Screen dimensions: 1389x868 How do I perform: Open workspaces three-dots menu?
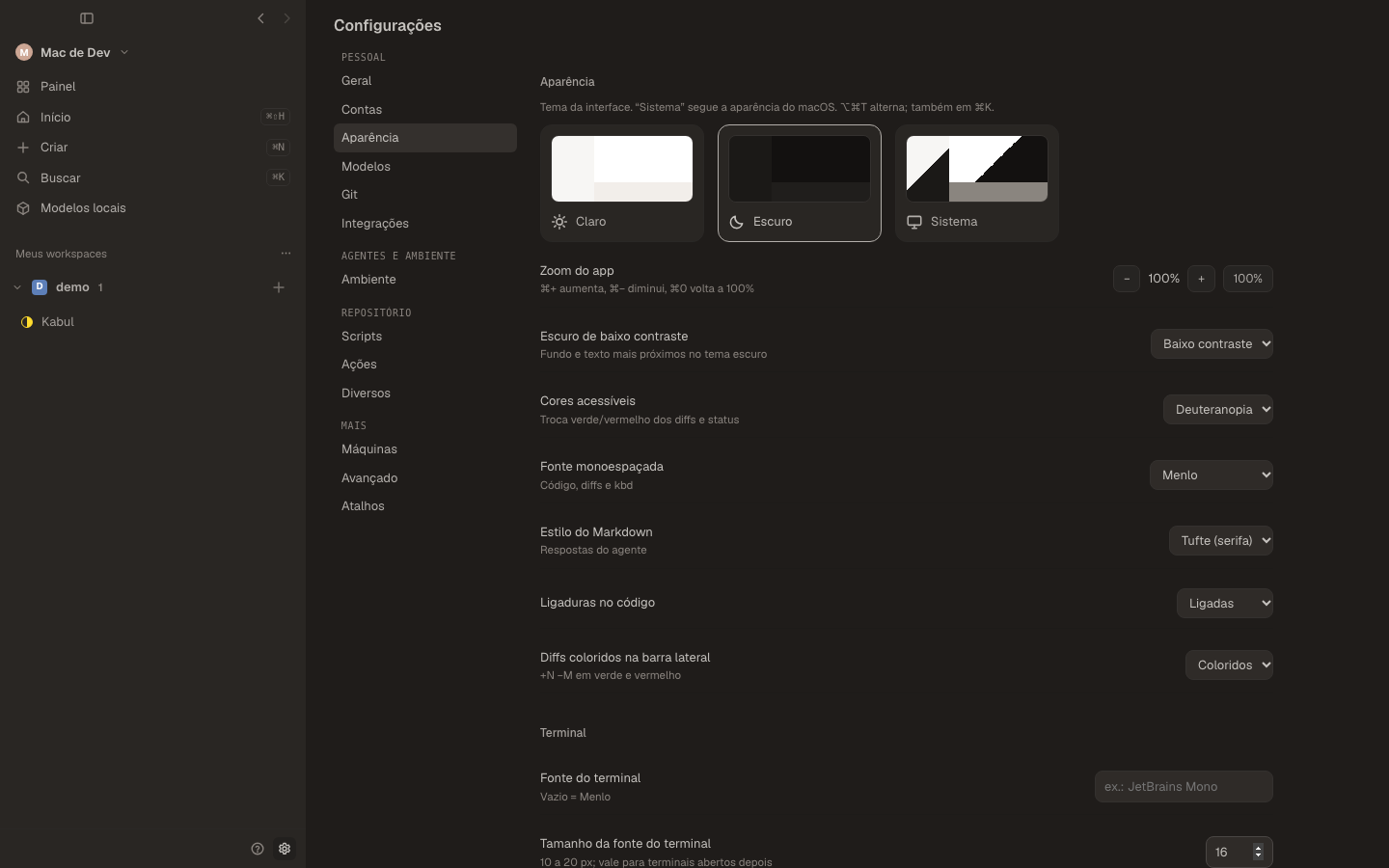[286, 254]
